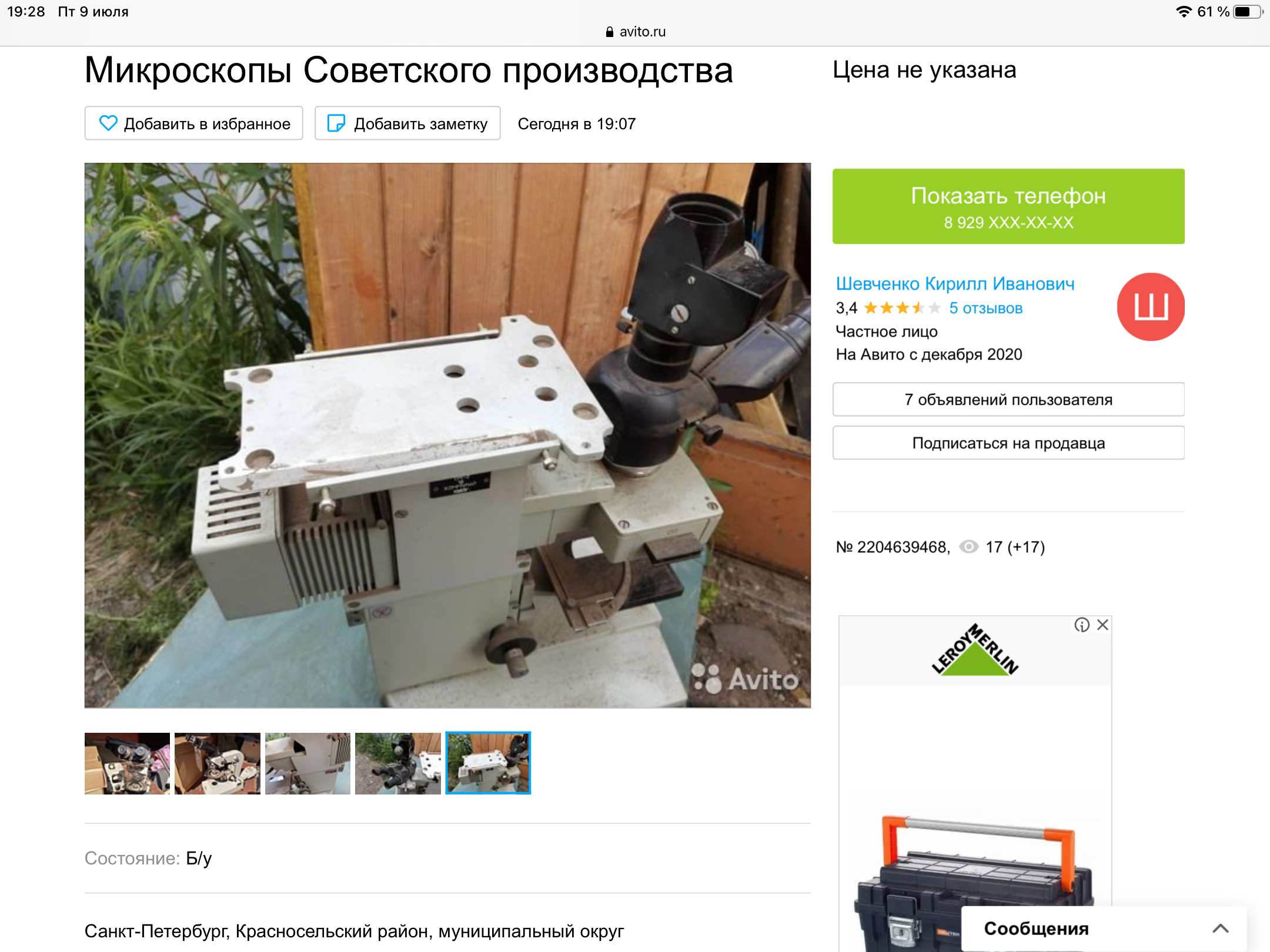Click the lock icon next to avito.ru
1270x952 pixels.
click(610, 32)
